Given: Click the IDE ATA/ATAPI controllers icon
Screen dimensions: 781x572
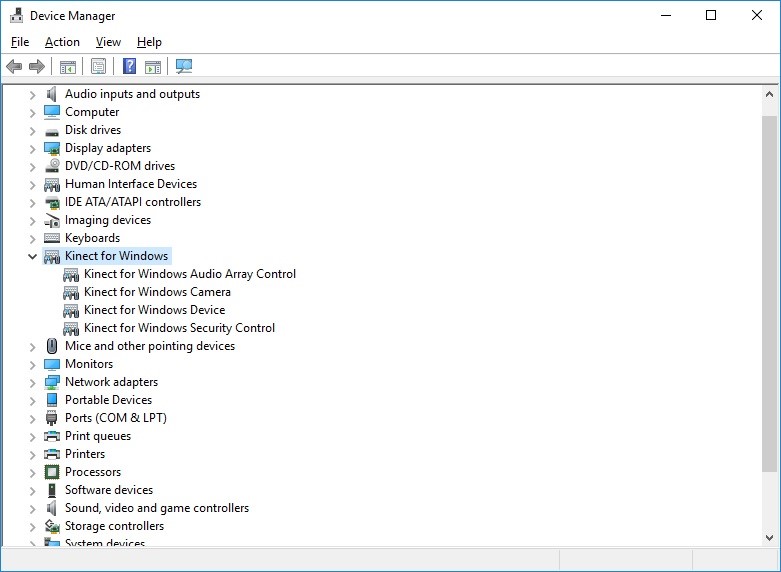Looking at the screenshot, I should 52,202.
